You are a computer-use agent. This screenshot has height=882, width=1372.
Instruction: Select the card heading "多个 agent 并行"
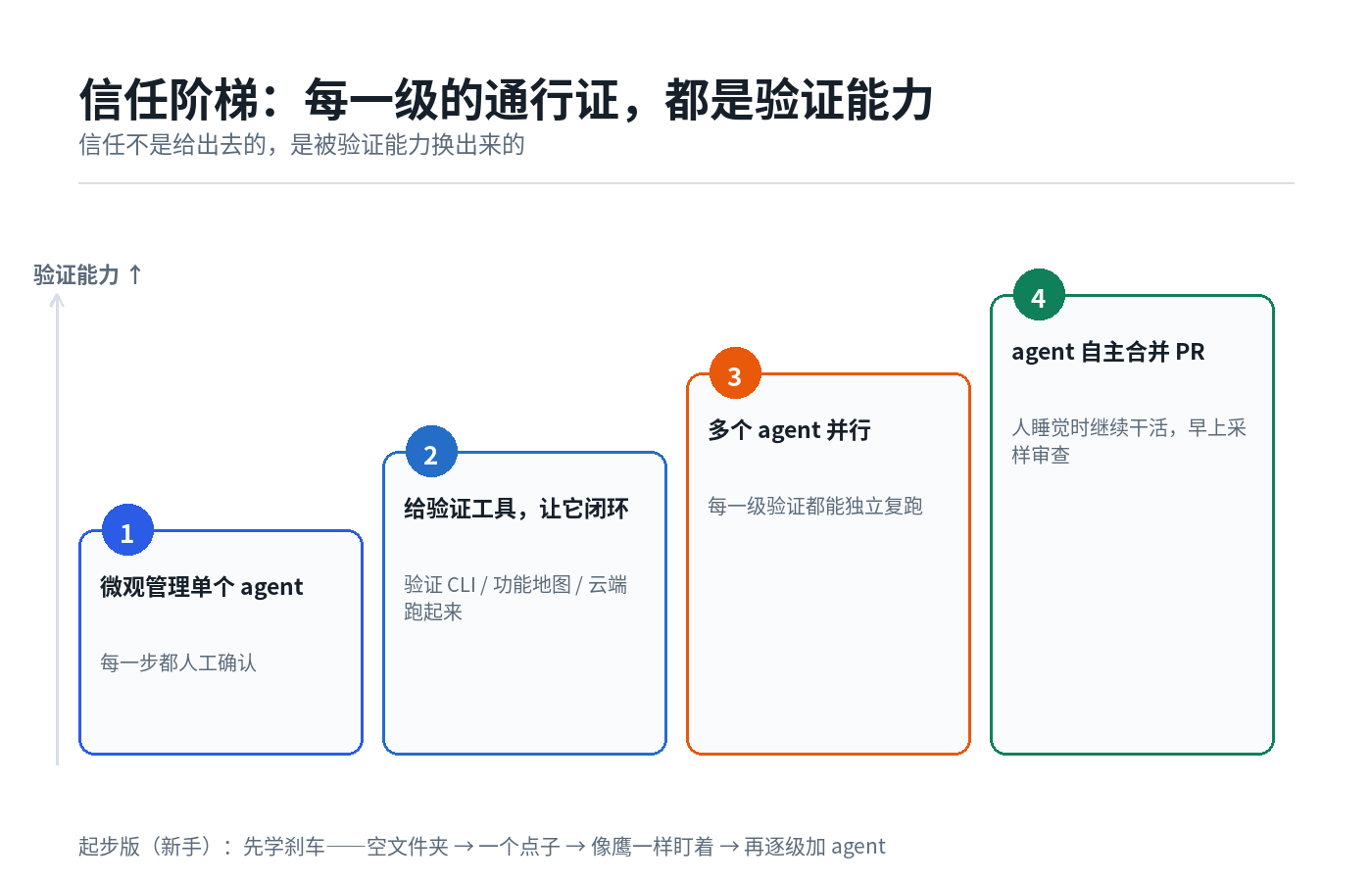coord(789,430)
